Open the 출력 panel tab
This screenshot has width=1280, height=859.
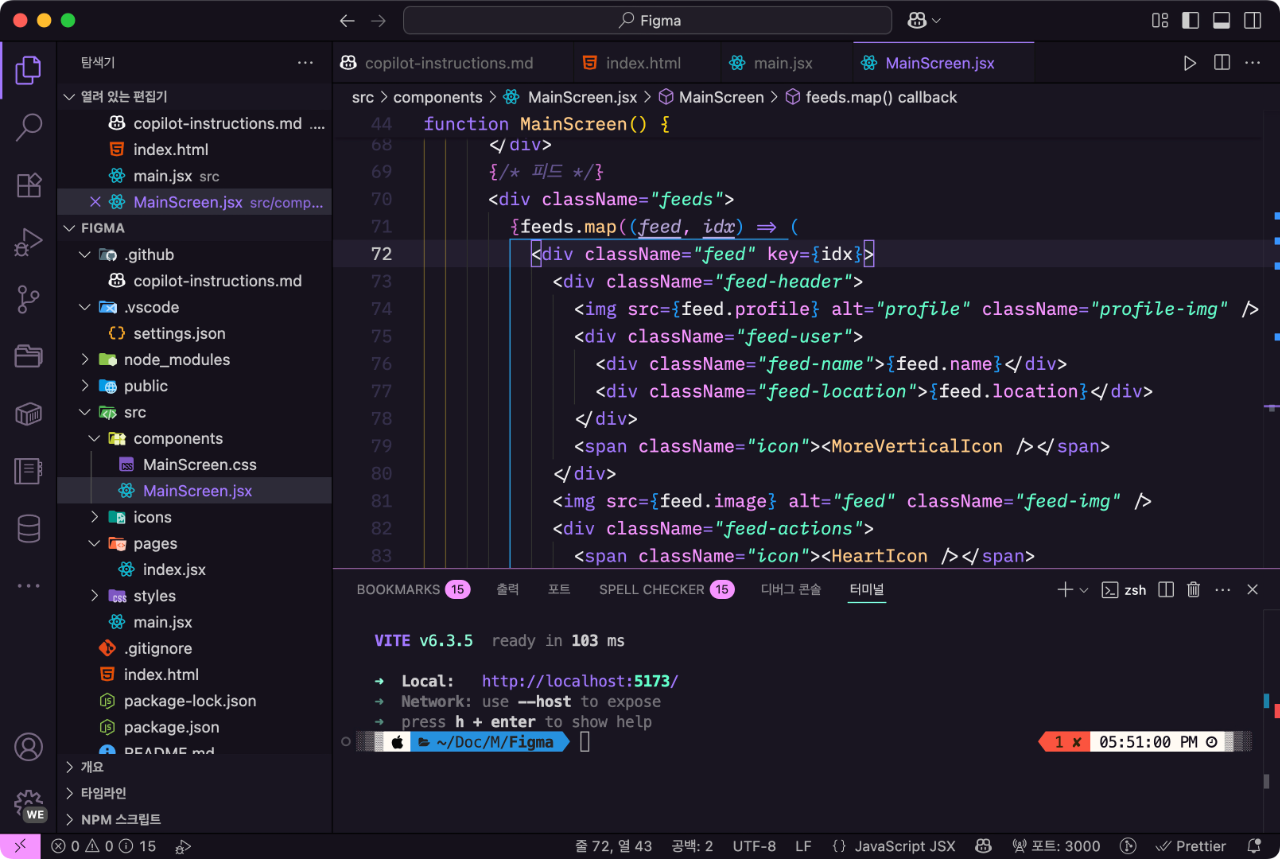click(x=508, y=590)
